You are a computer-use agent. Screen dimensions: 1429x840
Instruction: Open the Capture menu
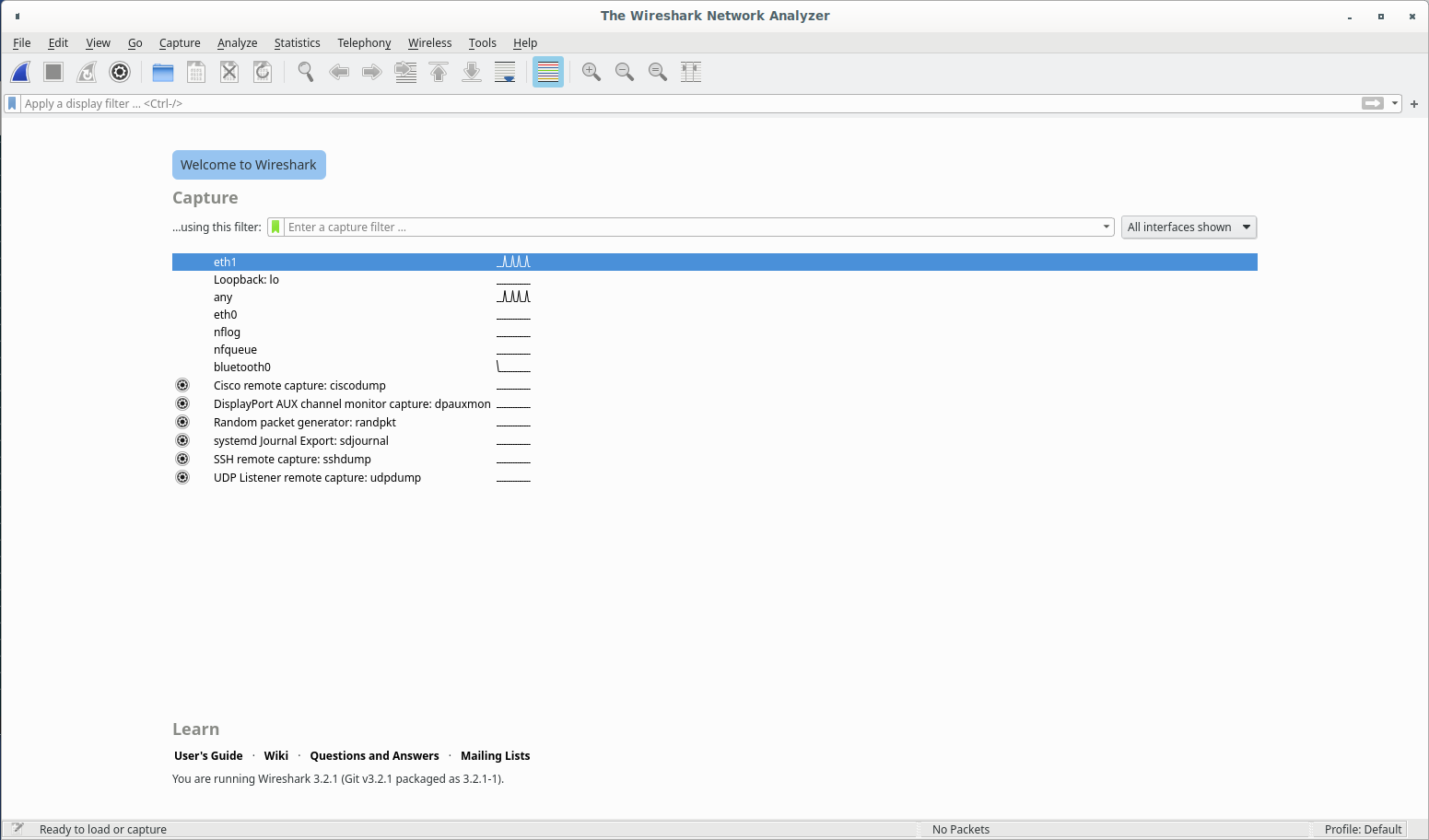pyautogui.click(x=180, y=42)
